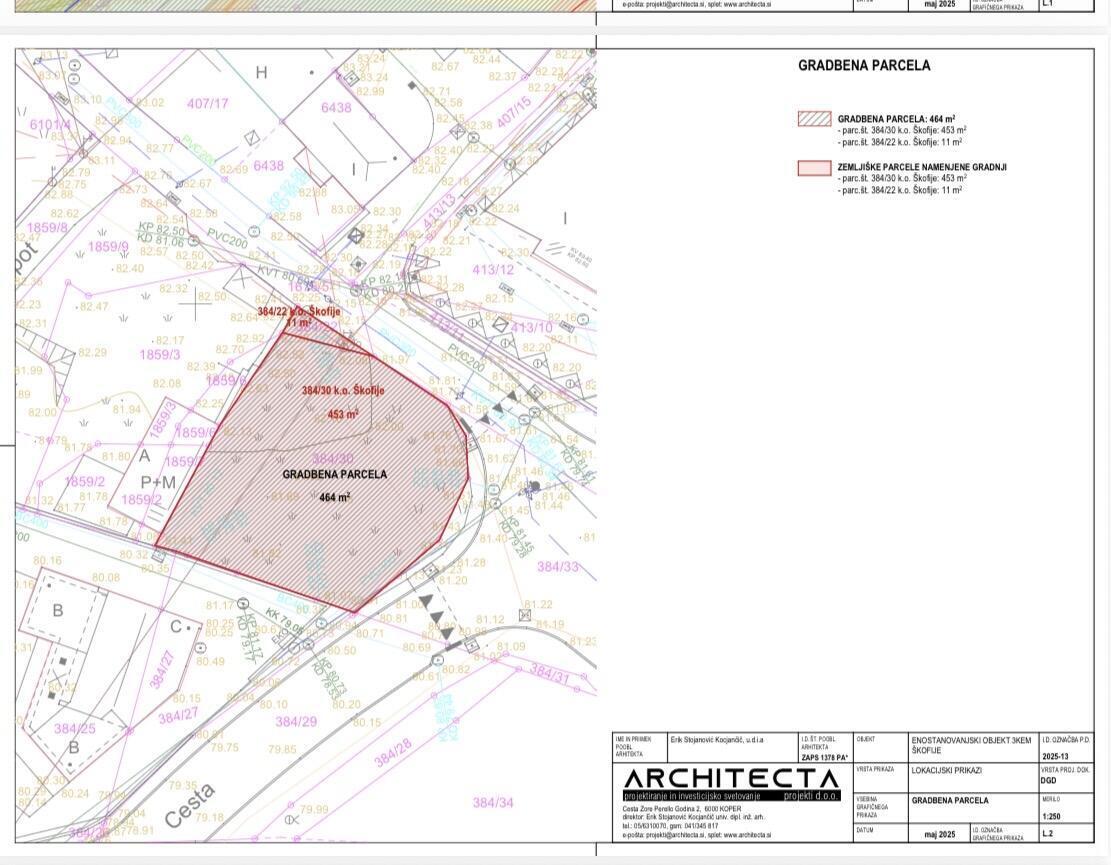The height and width of the screenshot is (865, 1111).
Task: Click the parcel label 384/34
Action: (492, 802)
